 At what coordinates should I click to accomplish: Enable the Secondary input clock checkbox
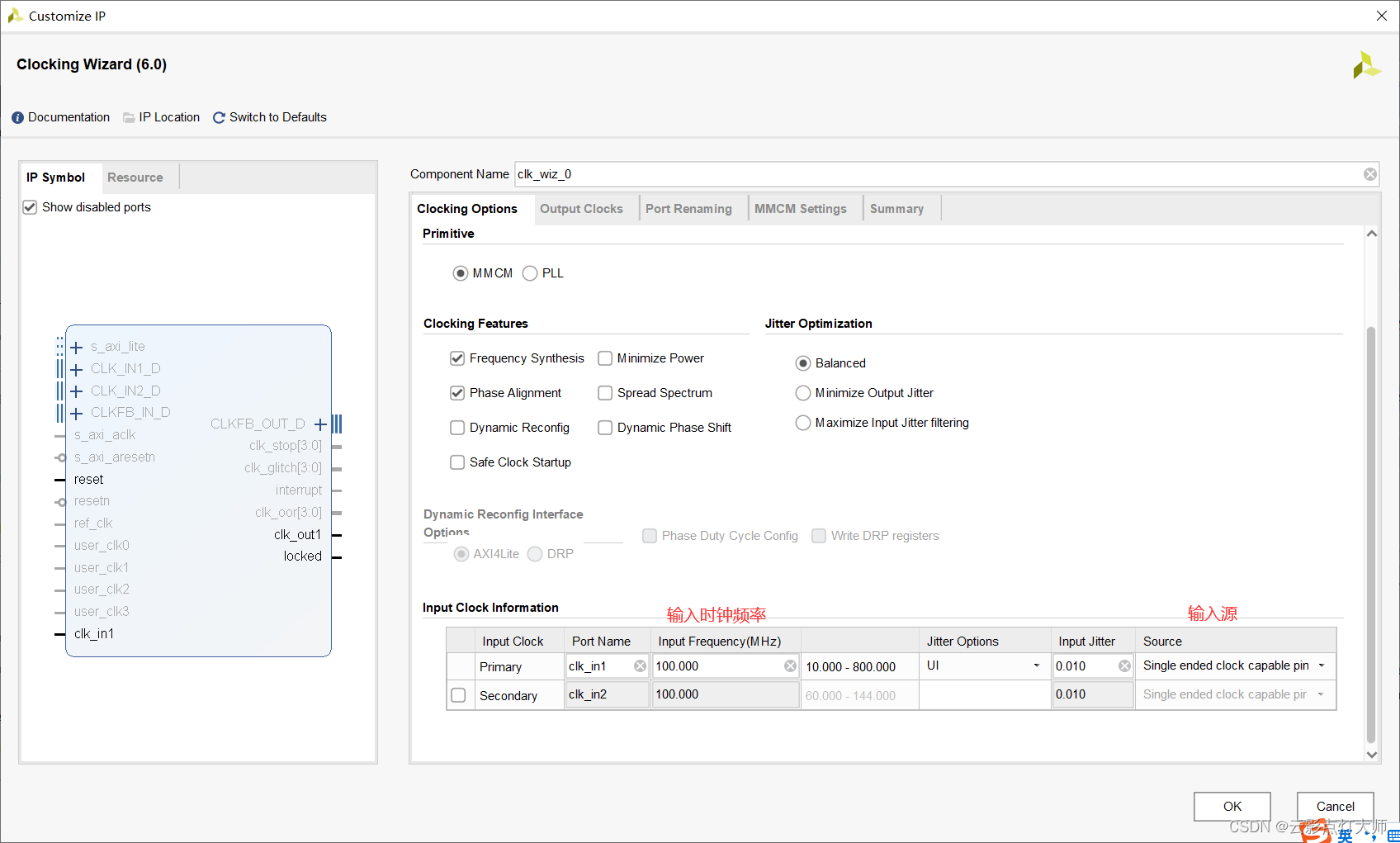tap(458, 695)
